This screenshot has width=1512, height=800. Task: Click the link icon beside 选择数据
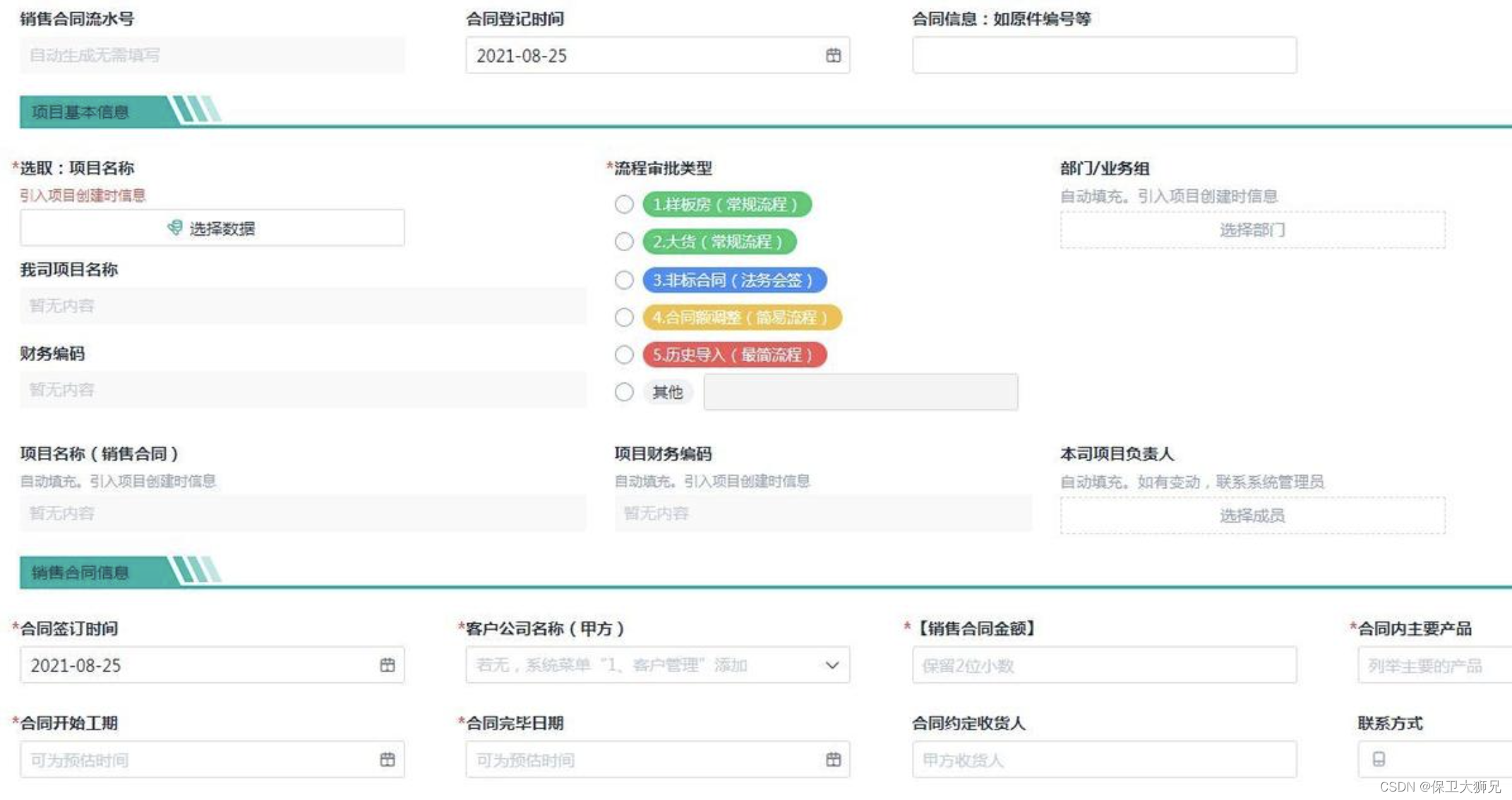174,227
